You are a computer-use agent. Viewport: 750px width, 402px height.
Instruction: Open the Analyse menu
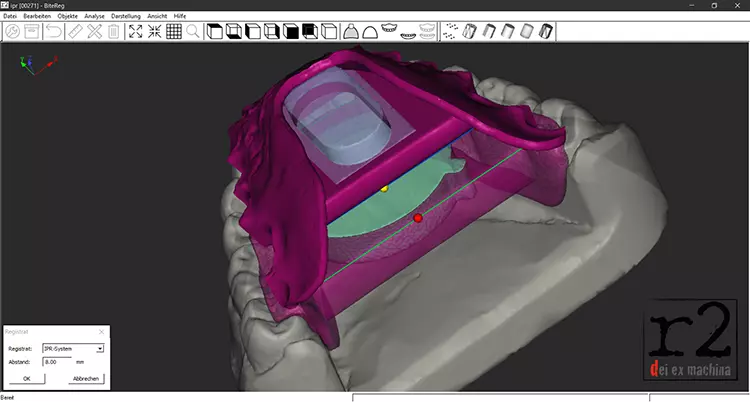pos(94,17)
